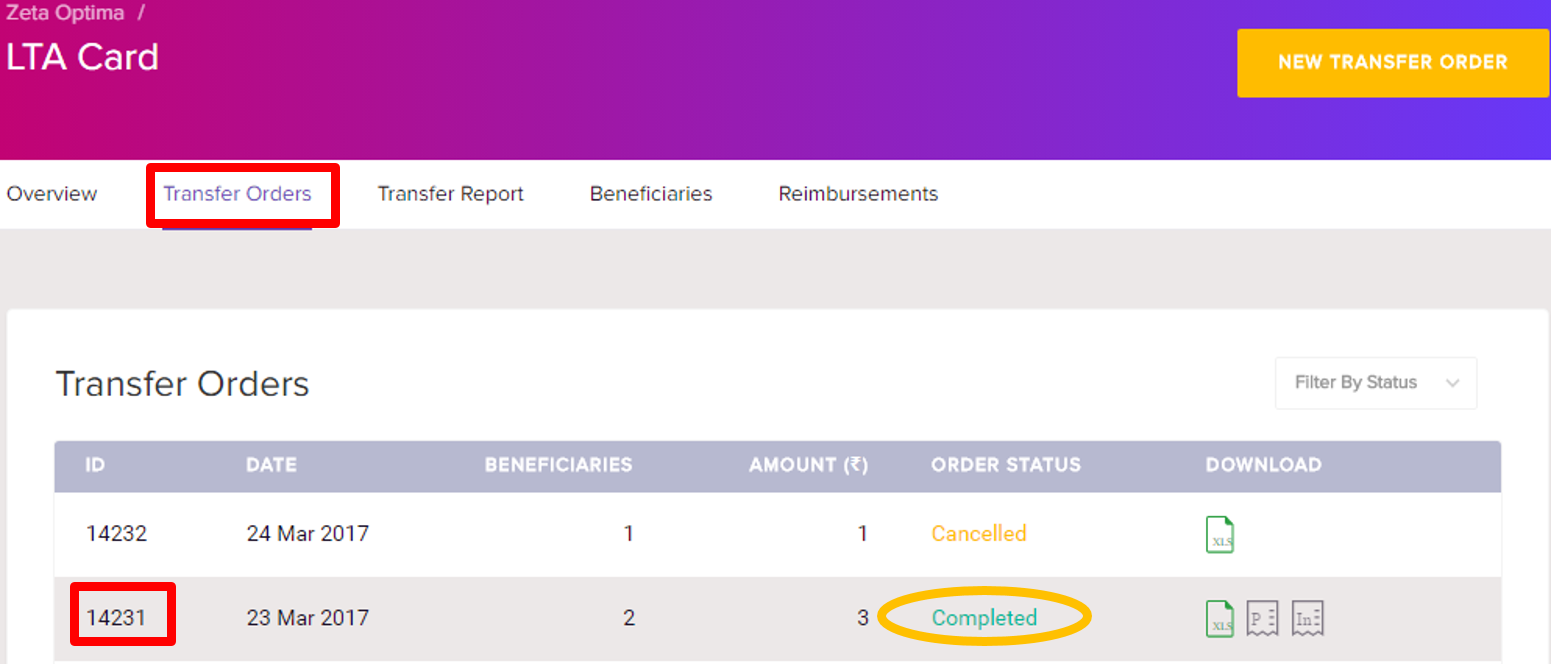1551x664 pixels.
Task: Open transfer order ID 14231
Action: point(116,618)
